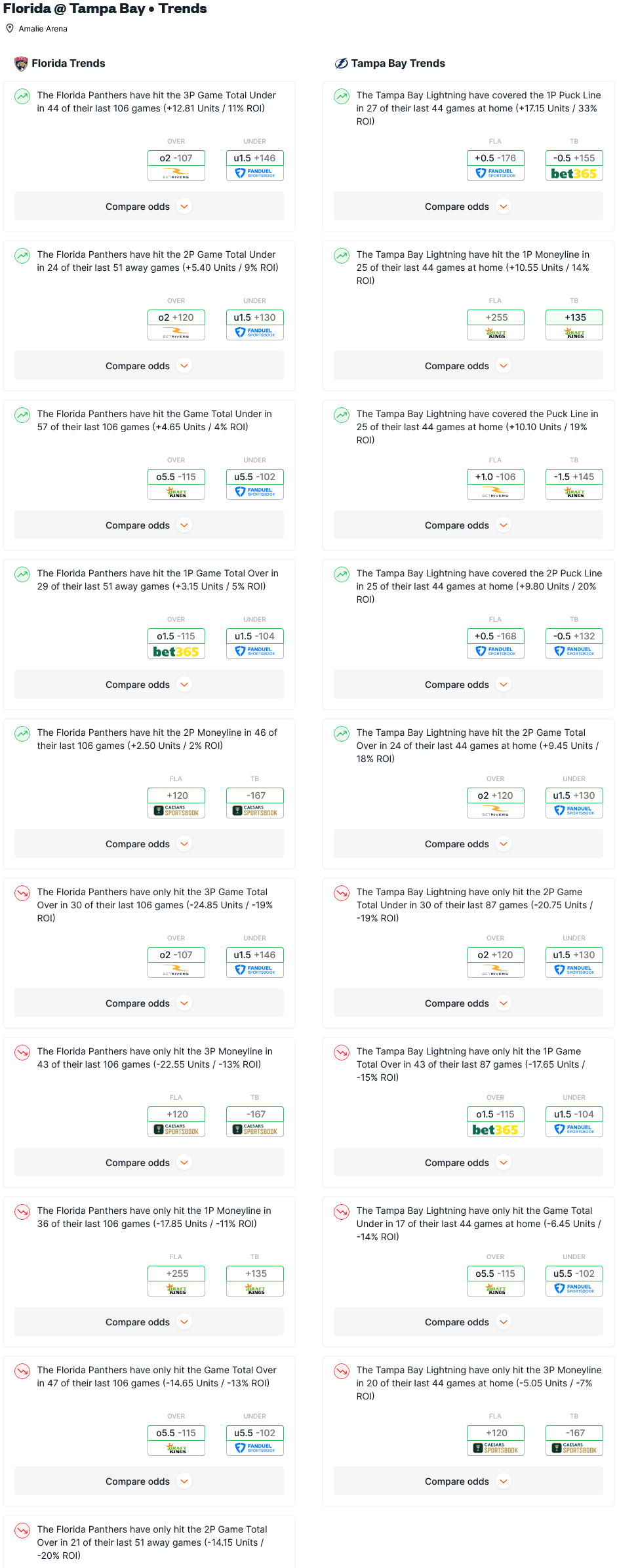Click green trend-up icon for 3P Game Total Under
617x1568 pixels.
coord(22,96)
